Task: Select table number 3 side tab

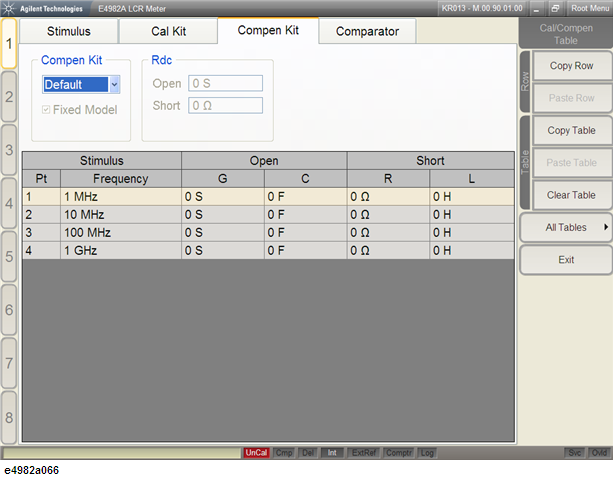Action: pos(9,150)
